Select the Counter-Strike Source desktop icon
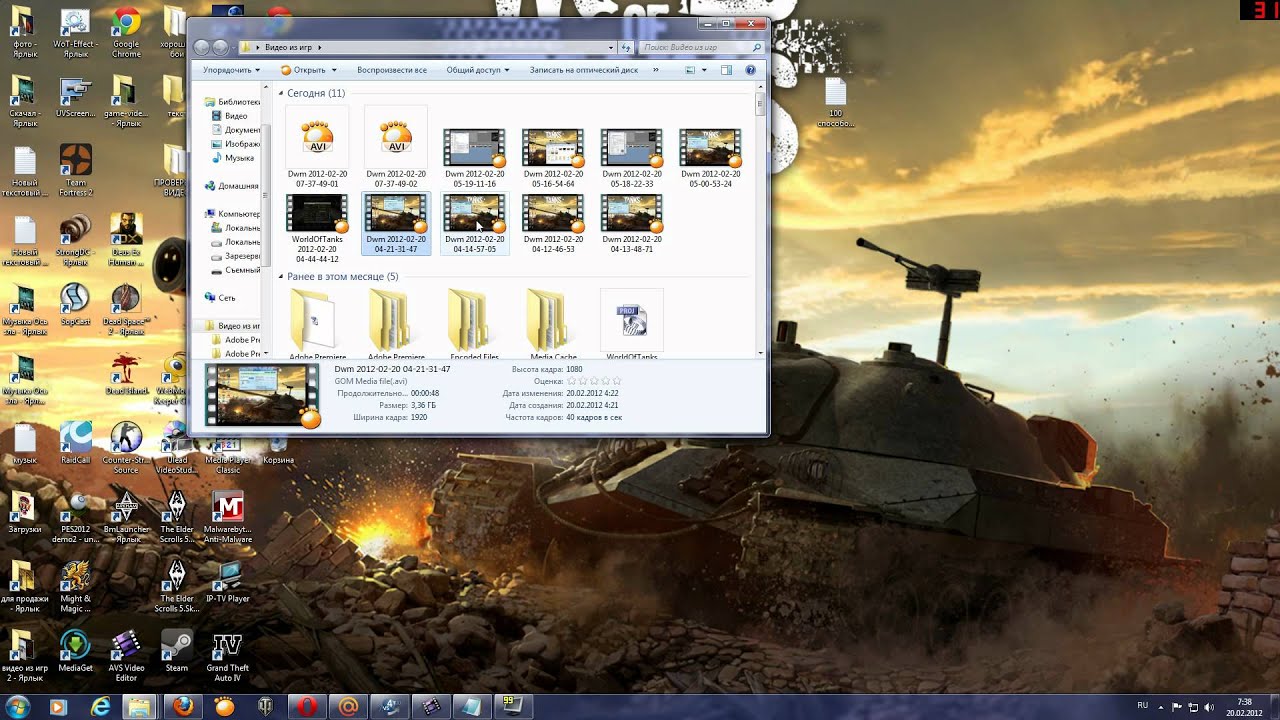Screen dimensions: 1280x720 (126, 448)
